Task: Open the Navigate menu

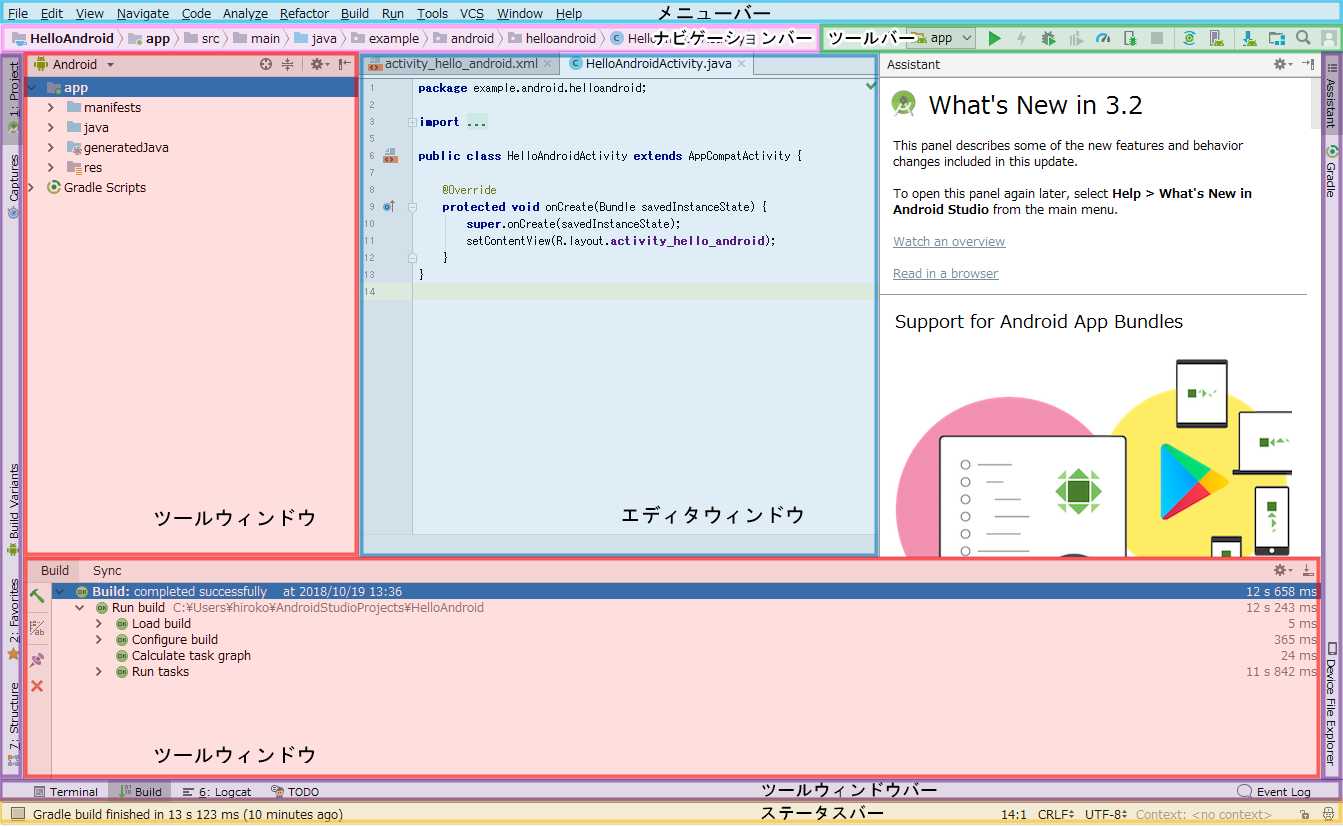Action: point(143,13)
